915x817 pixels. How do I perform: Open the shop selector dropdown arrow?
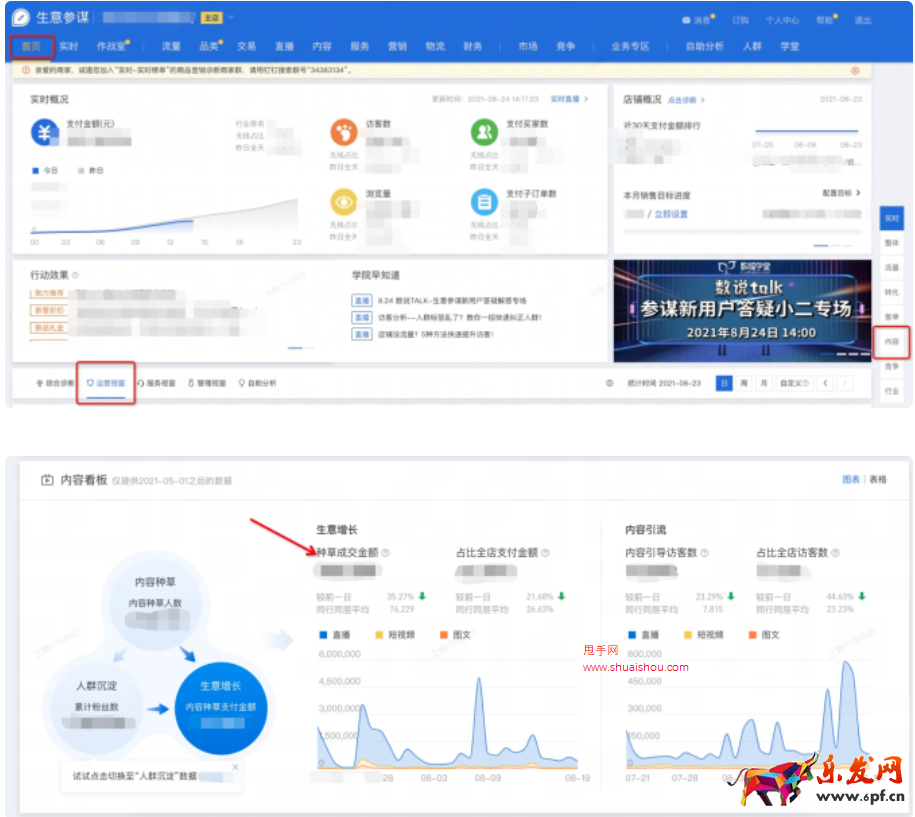pyautogui.click(x=231, y=18)
